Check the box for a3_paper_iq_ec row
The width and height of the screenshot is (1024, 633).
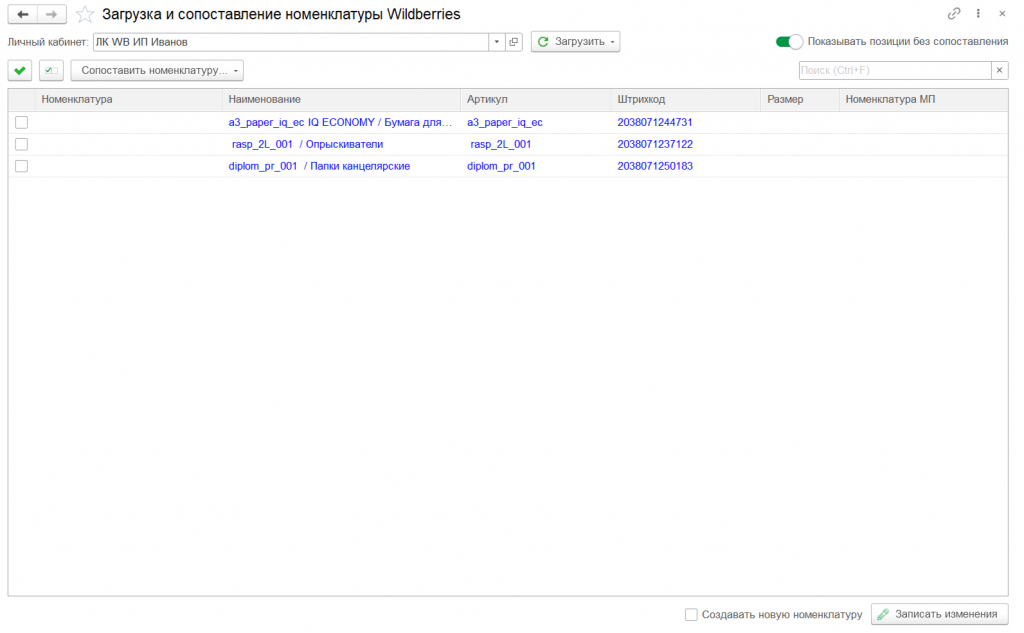pyautogui.click(x=21, y=122)
